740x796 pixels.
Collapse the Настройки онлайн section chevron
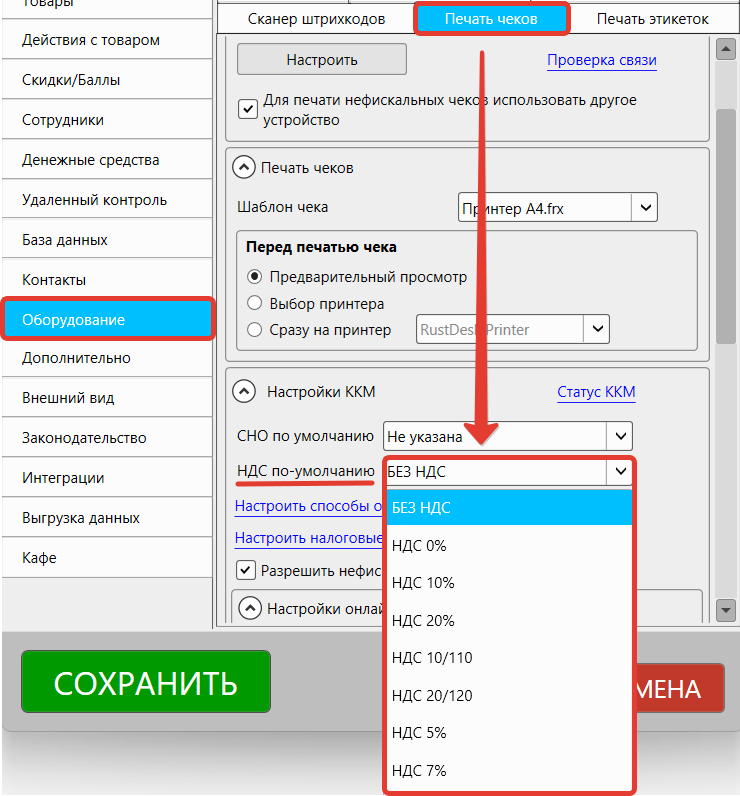click(251, 607)
